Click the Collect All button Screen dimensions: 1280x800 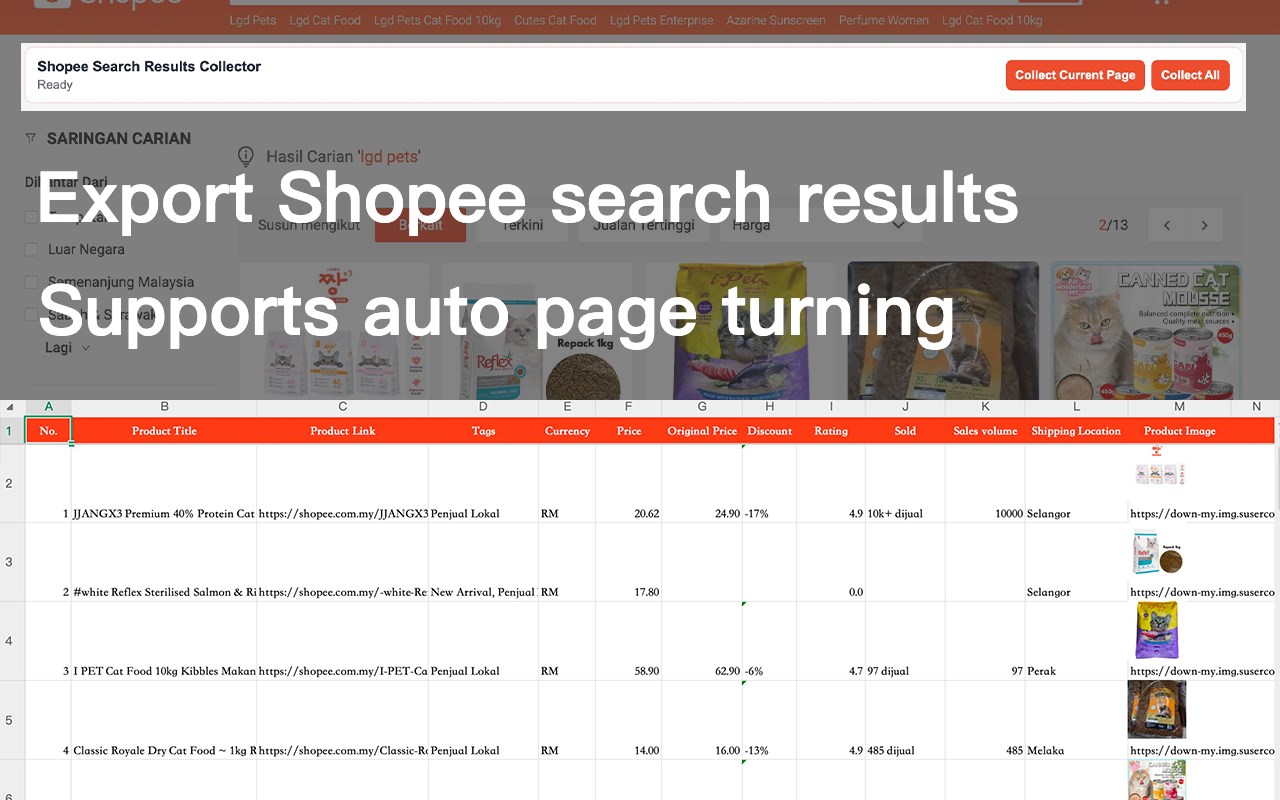[x=1190, y=75]
